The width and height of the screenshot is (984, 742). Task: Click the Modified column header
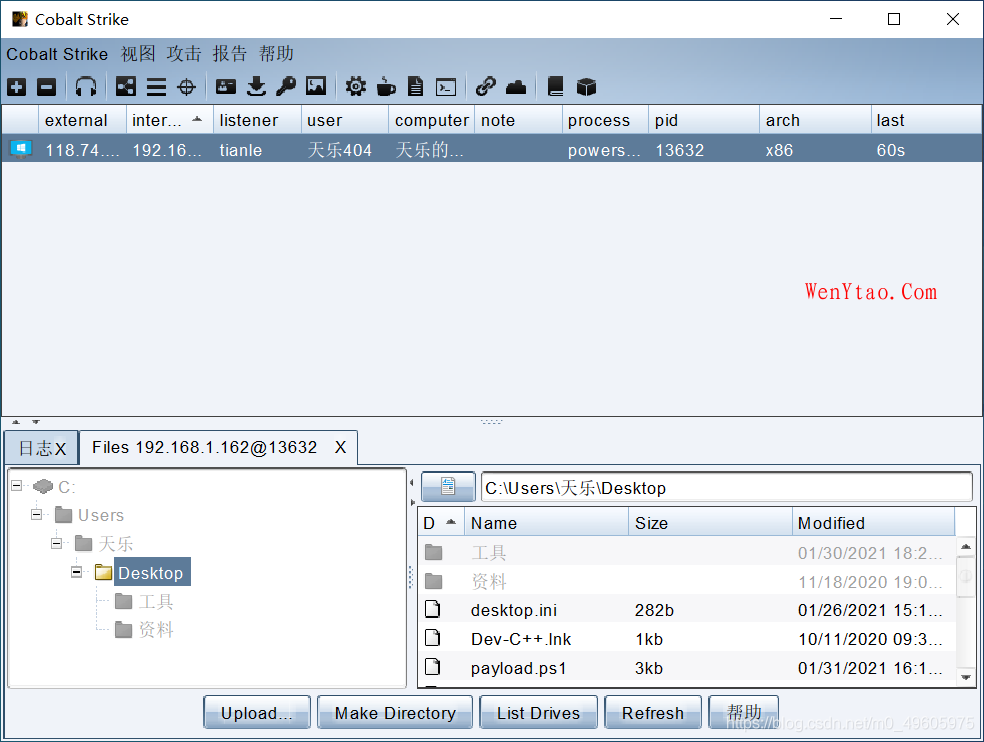pyautogui.click(x=874, y=522)
